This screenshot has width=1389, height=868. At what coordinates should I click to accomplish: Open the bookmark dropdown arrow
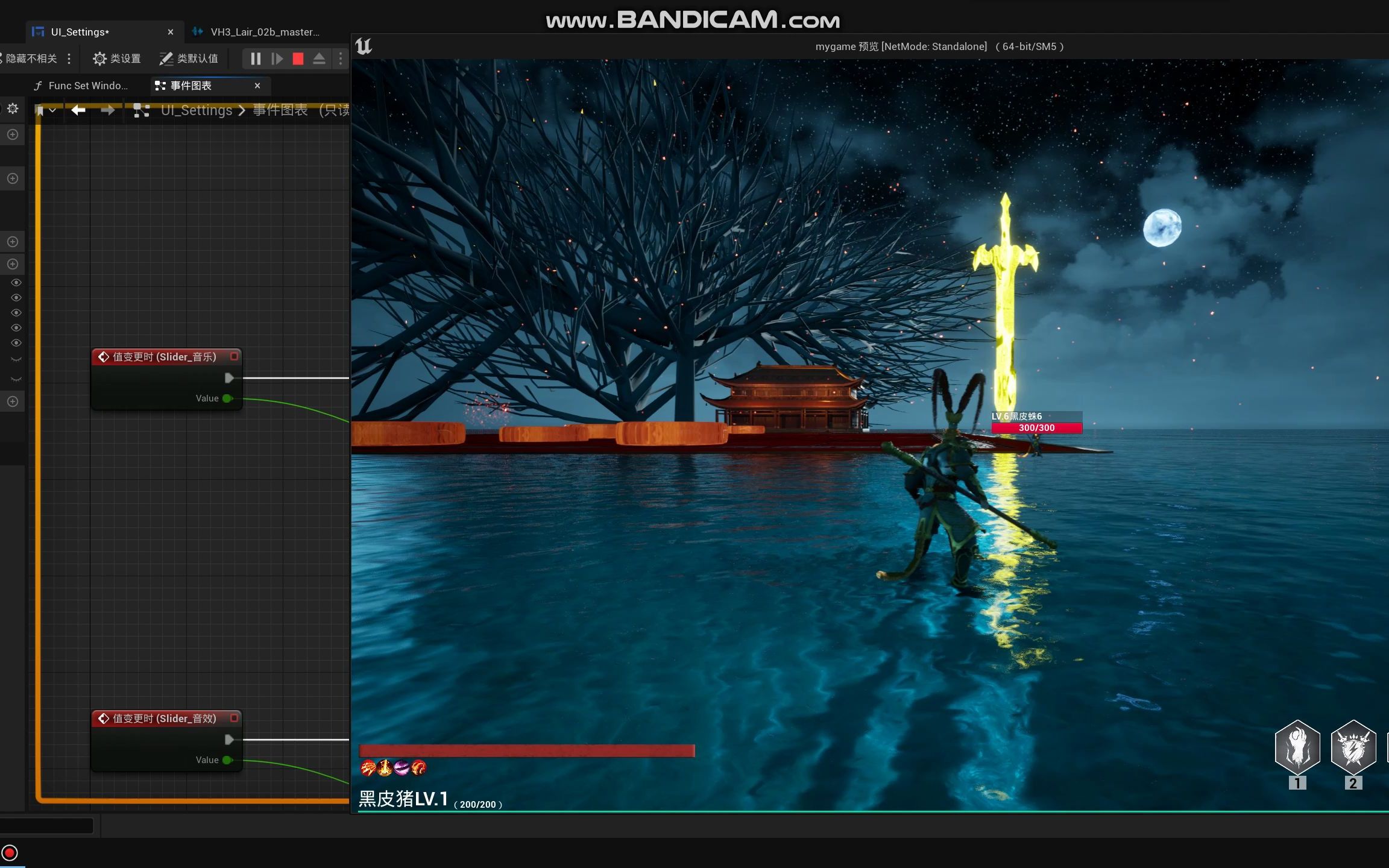[53, 110]
